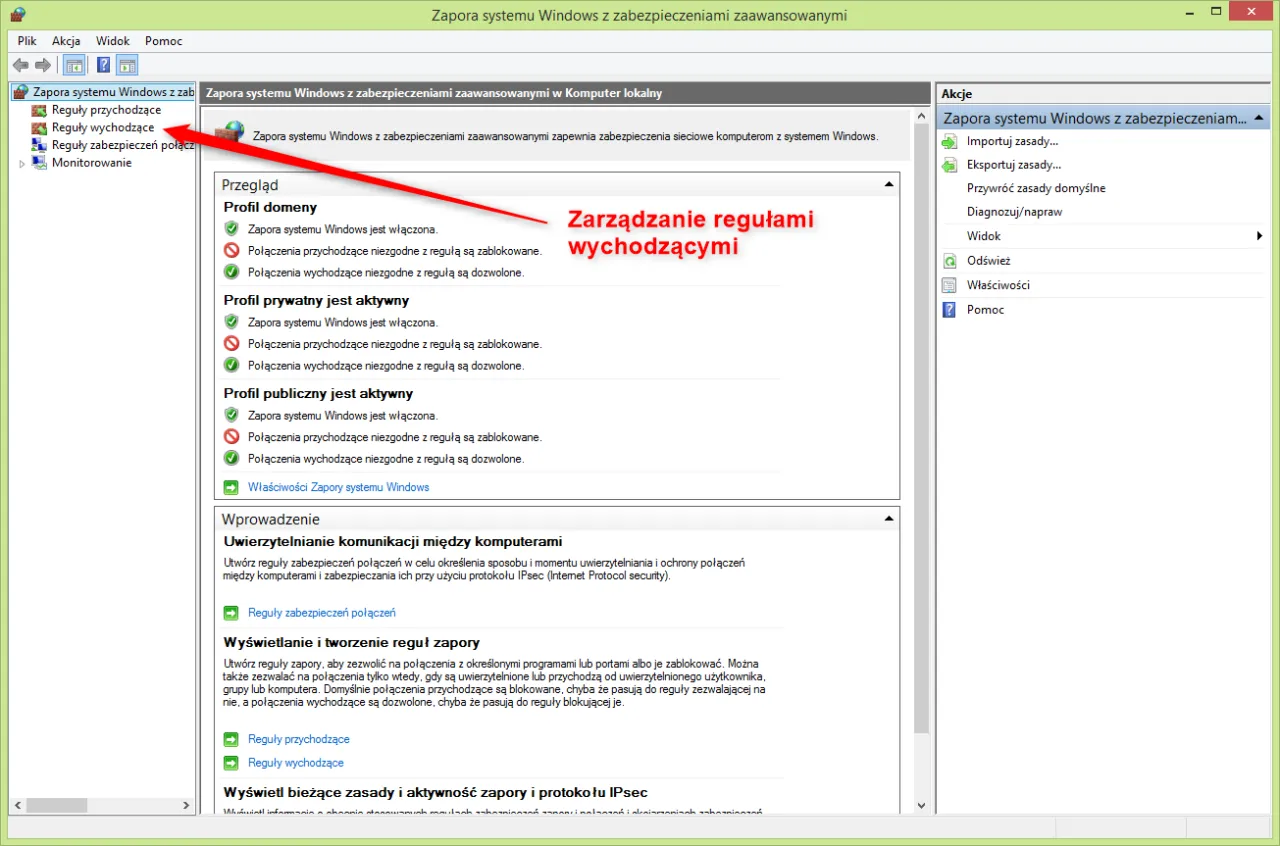
Task: Open the Akcja menu
Action: point(66,41)
